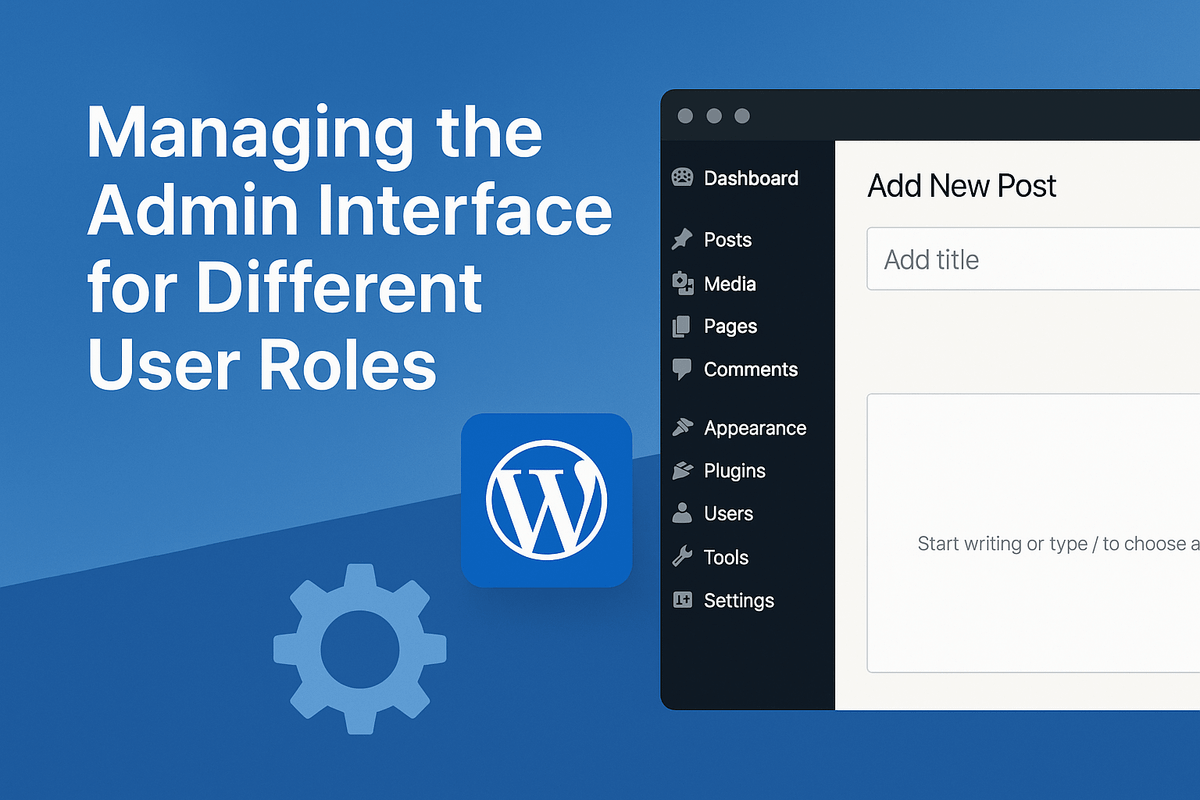The height and width of the screenshot is (800, 1200).
Task: Click the Media icon in sidebar
Action: (683, 284)
